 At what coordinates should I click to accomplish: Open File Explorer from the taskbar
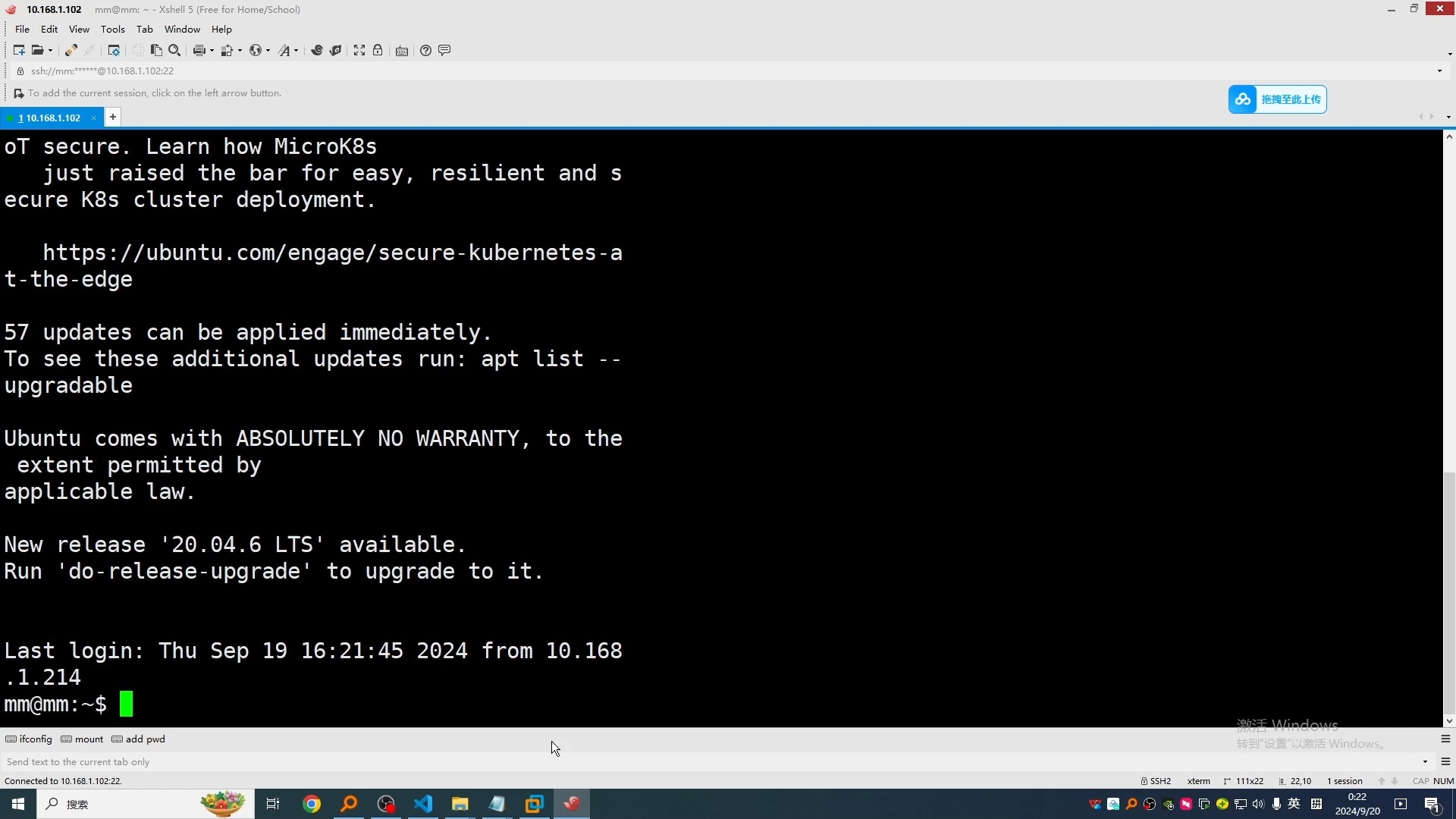tap(460, 804)
